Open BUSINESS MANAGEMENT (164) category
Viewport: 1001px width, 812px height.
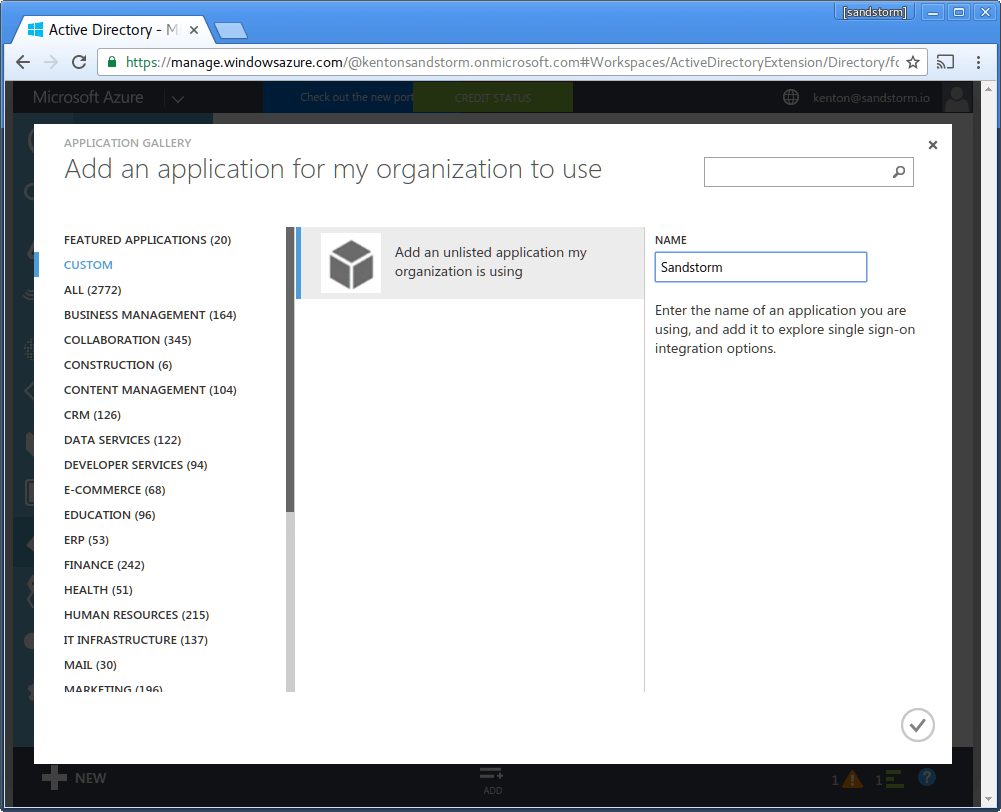coord(150,315)
